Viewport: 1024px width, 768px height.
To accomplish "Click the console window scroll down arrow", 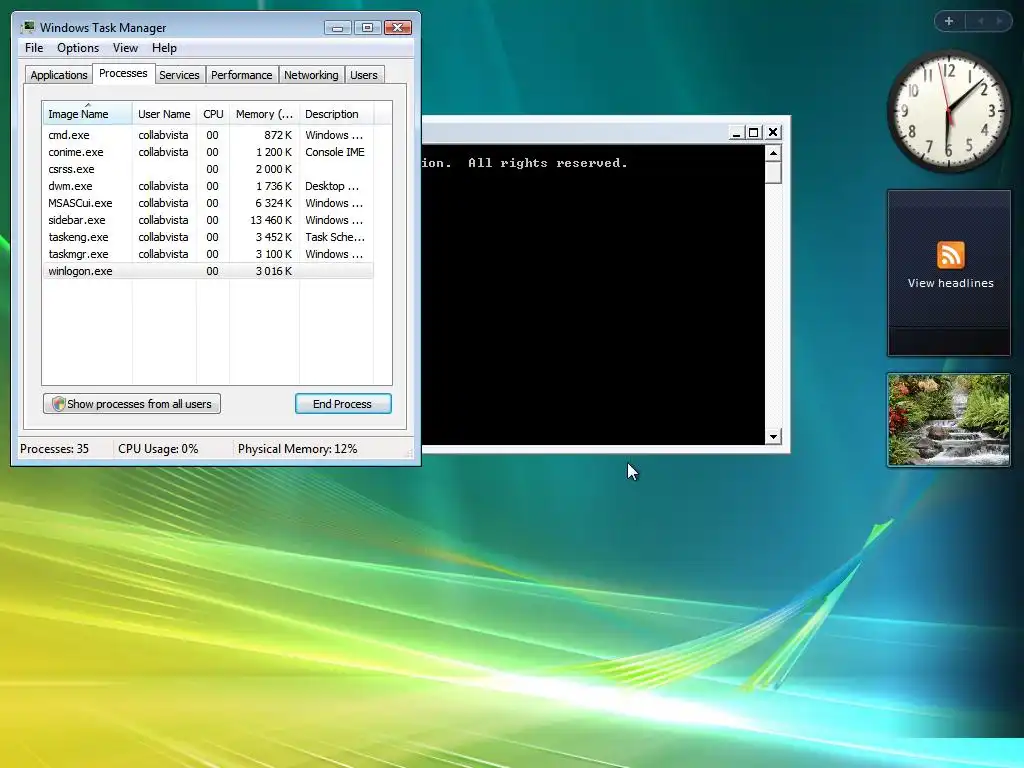I will coord(773,437).
